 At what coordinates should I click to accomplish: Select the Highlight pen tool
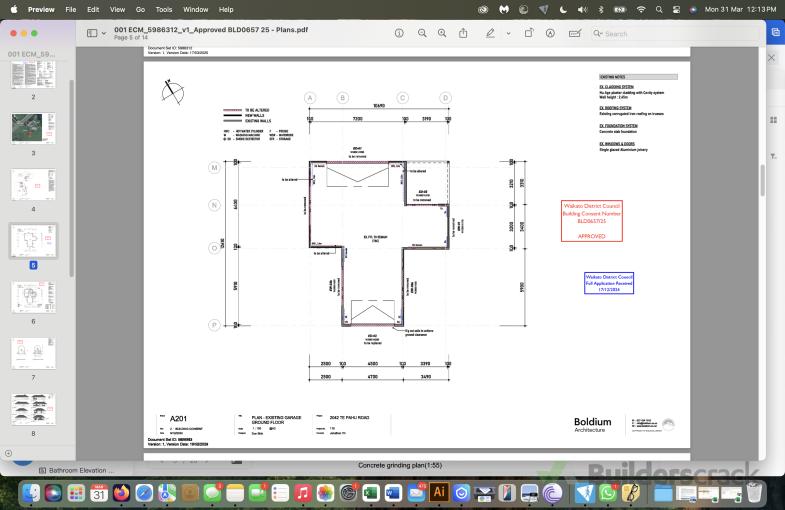[x=489, y=33]
